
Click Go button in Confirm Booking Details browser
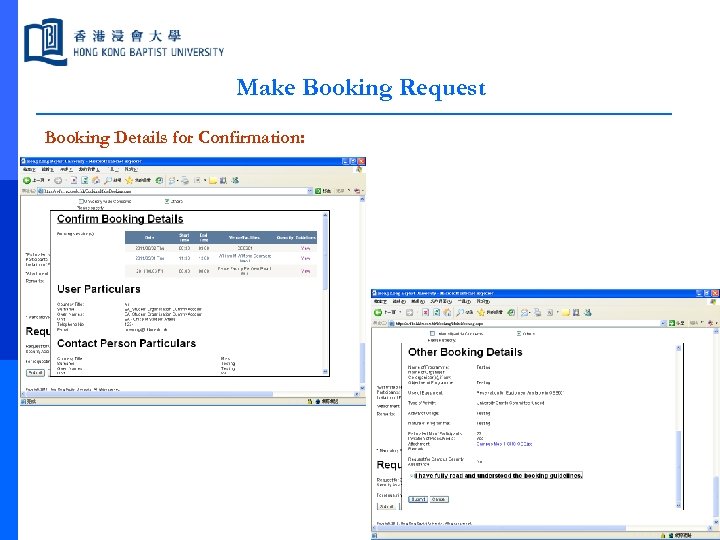click(x=323, y=191)
